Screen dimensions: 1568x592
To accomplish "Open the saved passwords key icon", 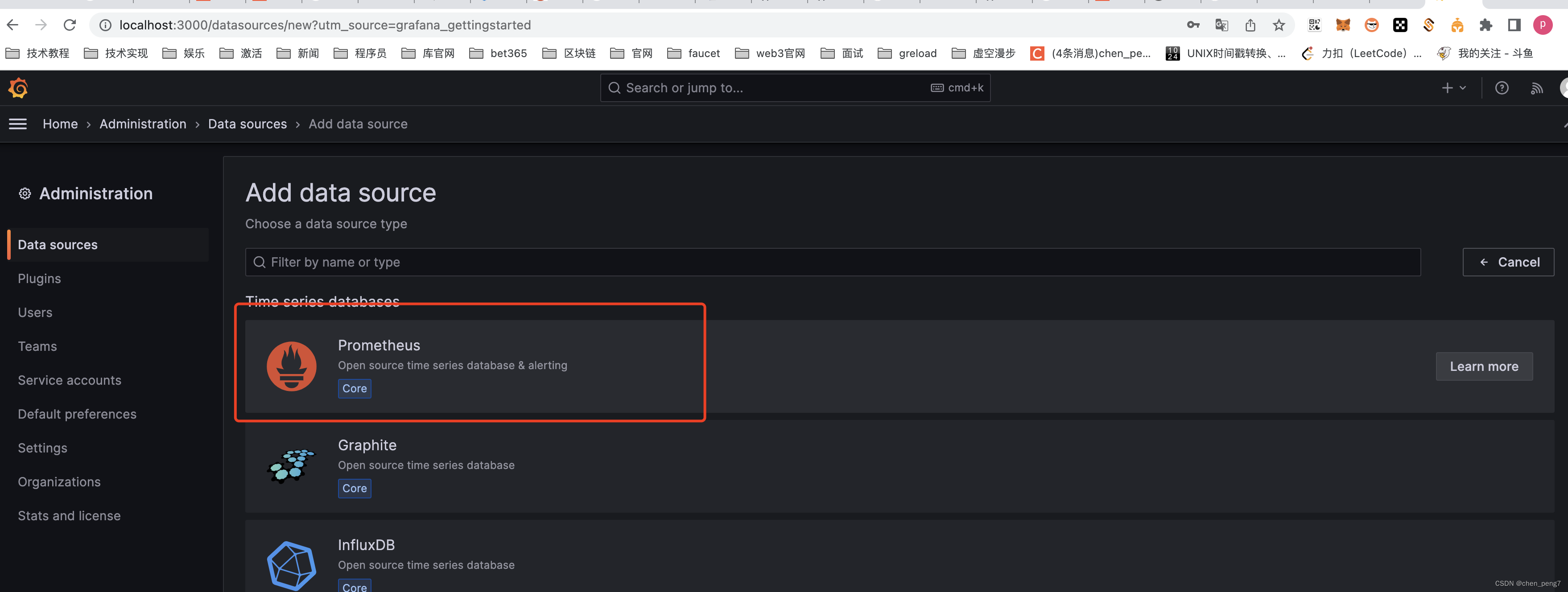I will click(1193, 25).
